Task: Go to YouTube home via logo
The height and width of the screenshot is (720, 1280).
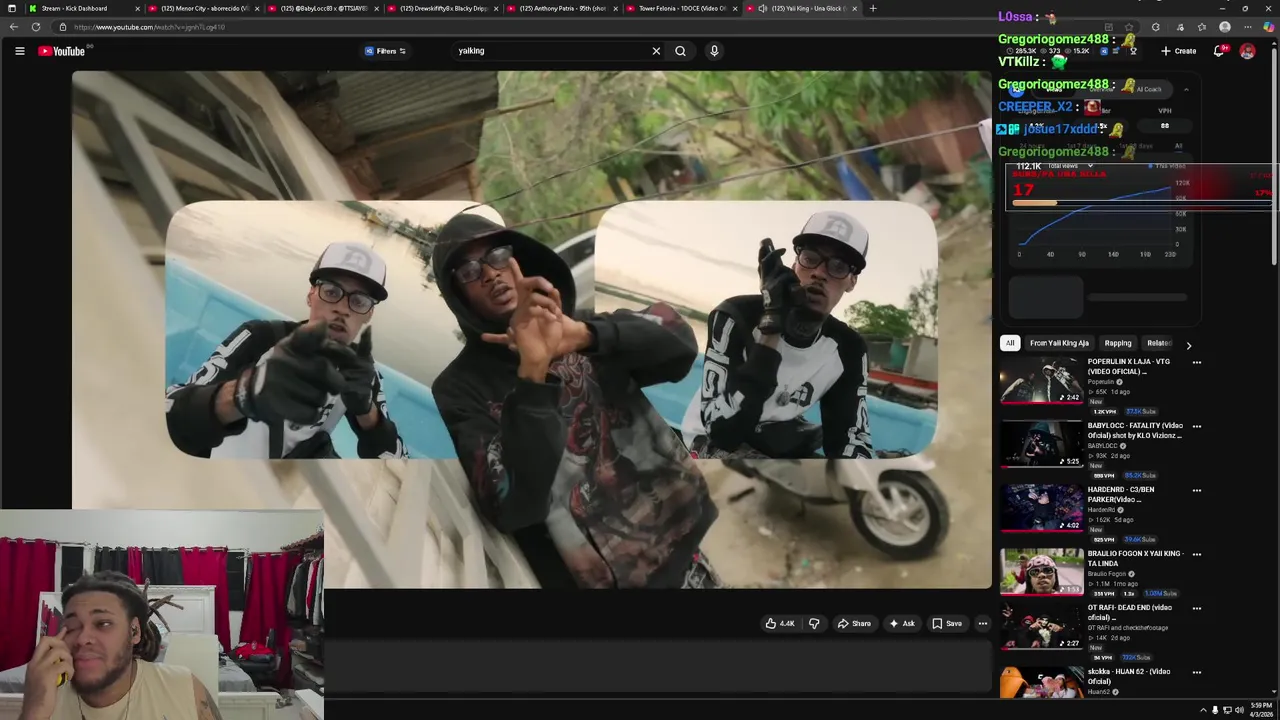Action: (x=62, y=51)
